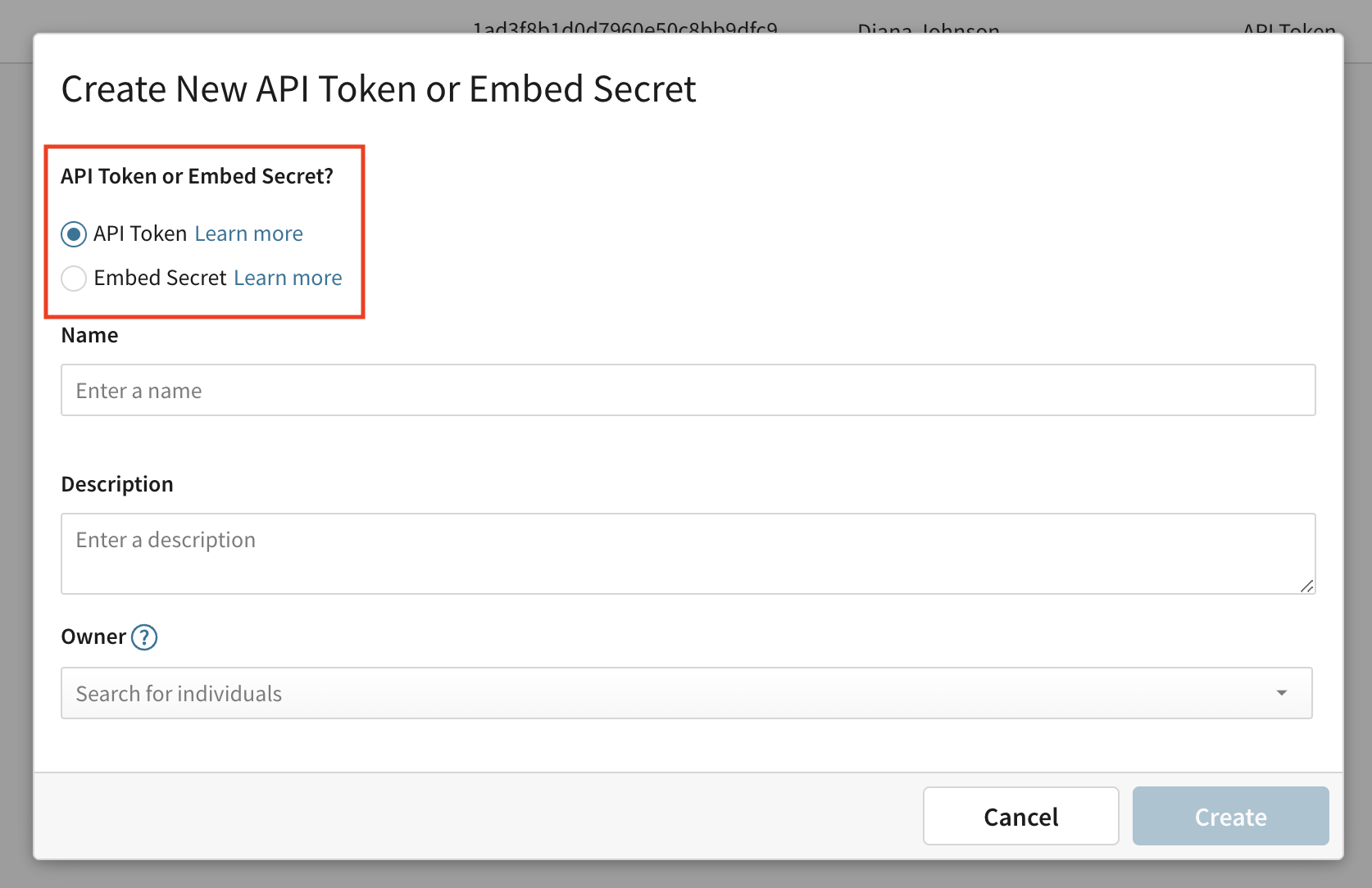Click the Name field label

tap(90, 335)
